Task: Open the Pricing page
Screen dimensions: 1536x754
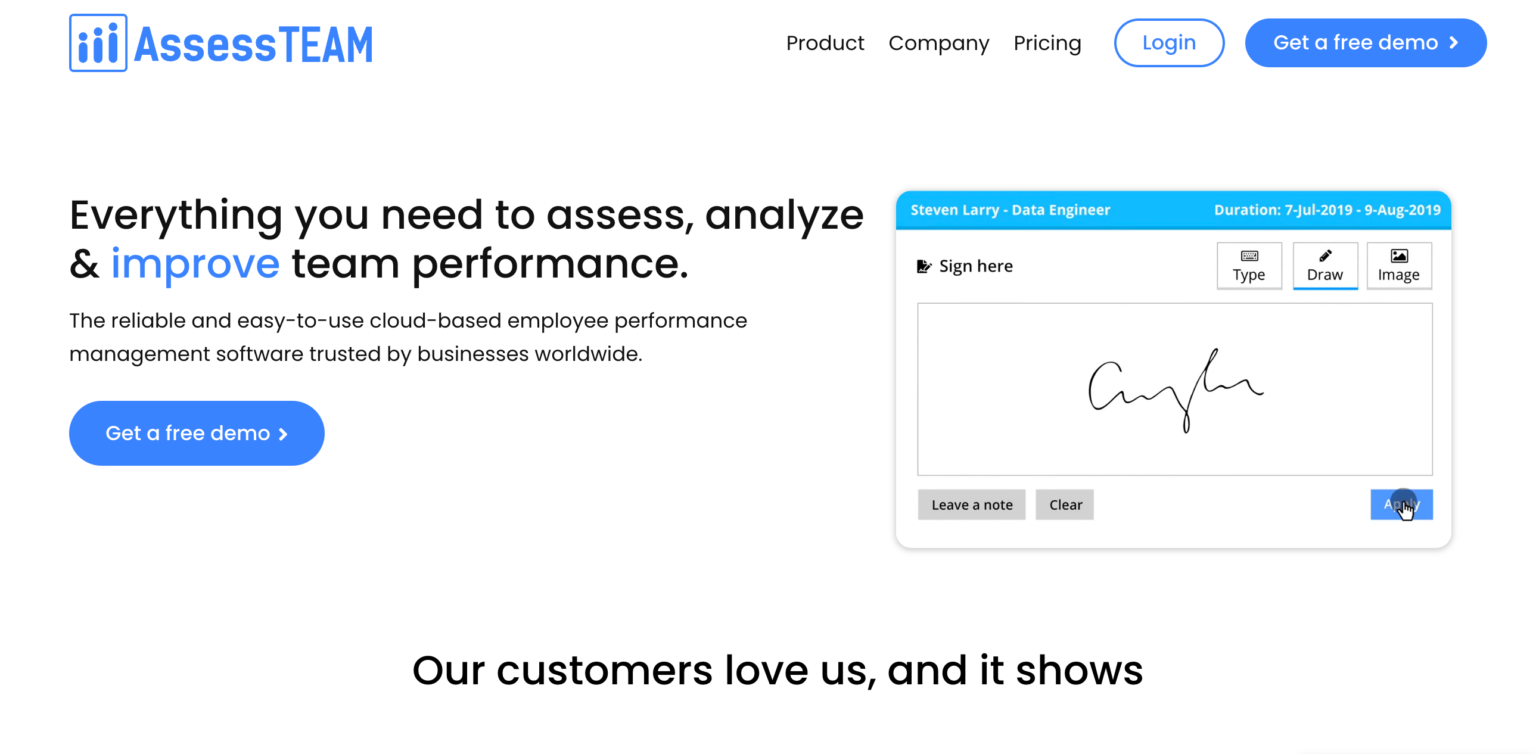Action: pyautogui.click(x=1047, y=43)
